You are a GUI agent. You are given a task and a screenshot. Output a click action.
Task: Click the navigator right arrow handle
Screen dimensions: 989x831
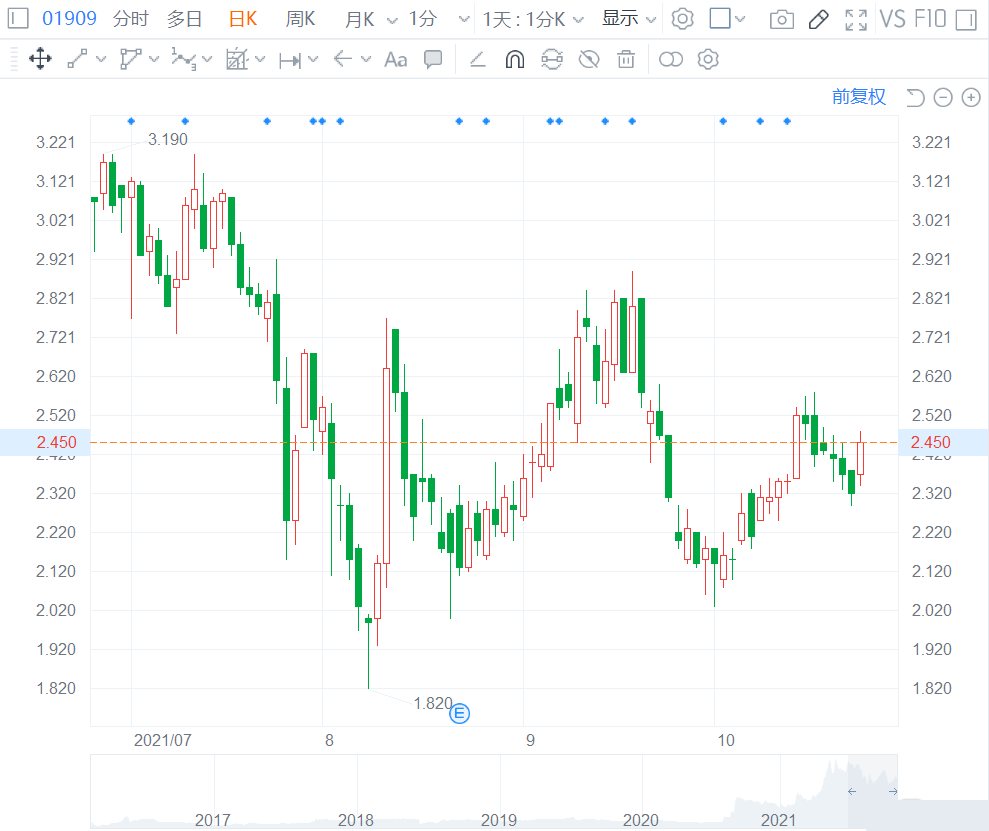pos(892,792)
